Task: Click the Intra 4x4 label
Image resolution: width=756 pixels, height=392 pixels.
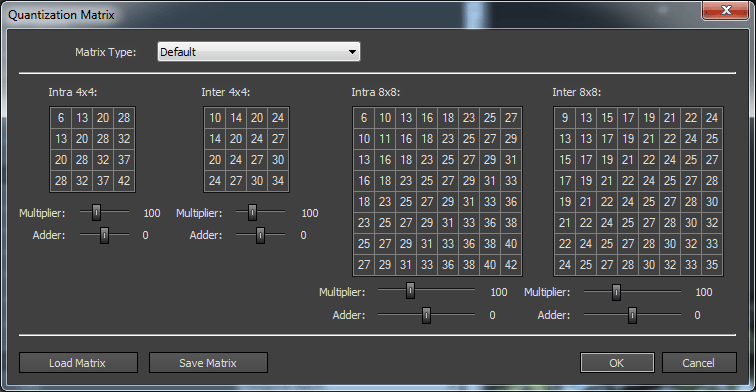Action: (x=73, y=92)
